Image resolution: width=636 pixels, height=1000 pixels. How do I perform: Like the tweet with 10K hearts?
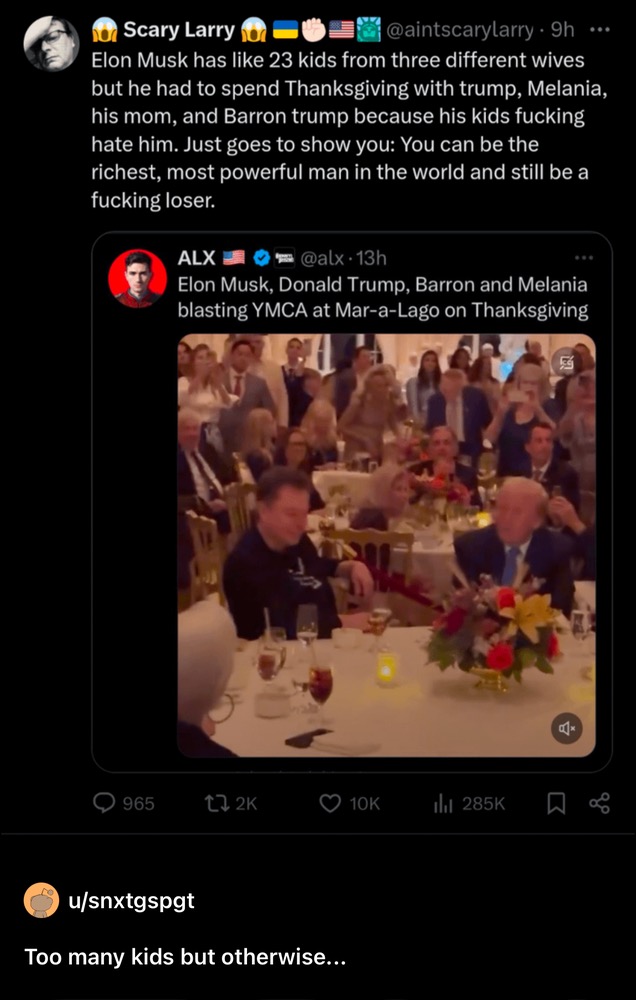(x=330, y=803)
